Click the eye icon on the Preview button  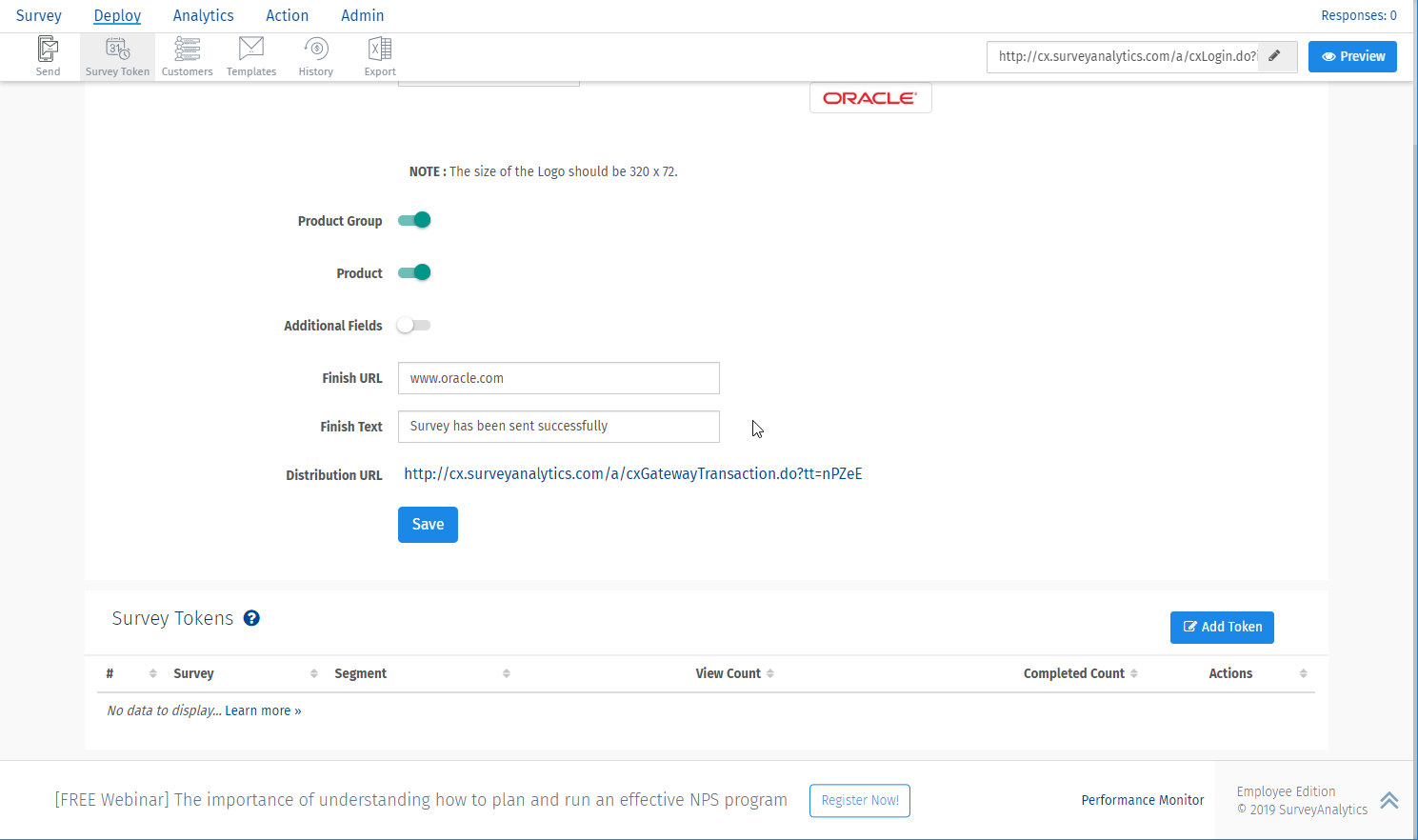(1330, 56)
